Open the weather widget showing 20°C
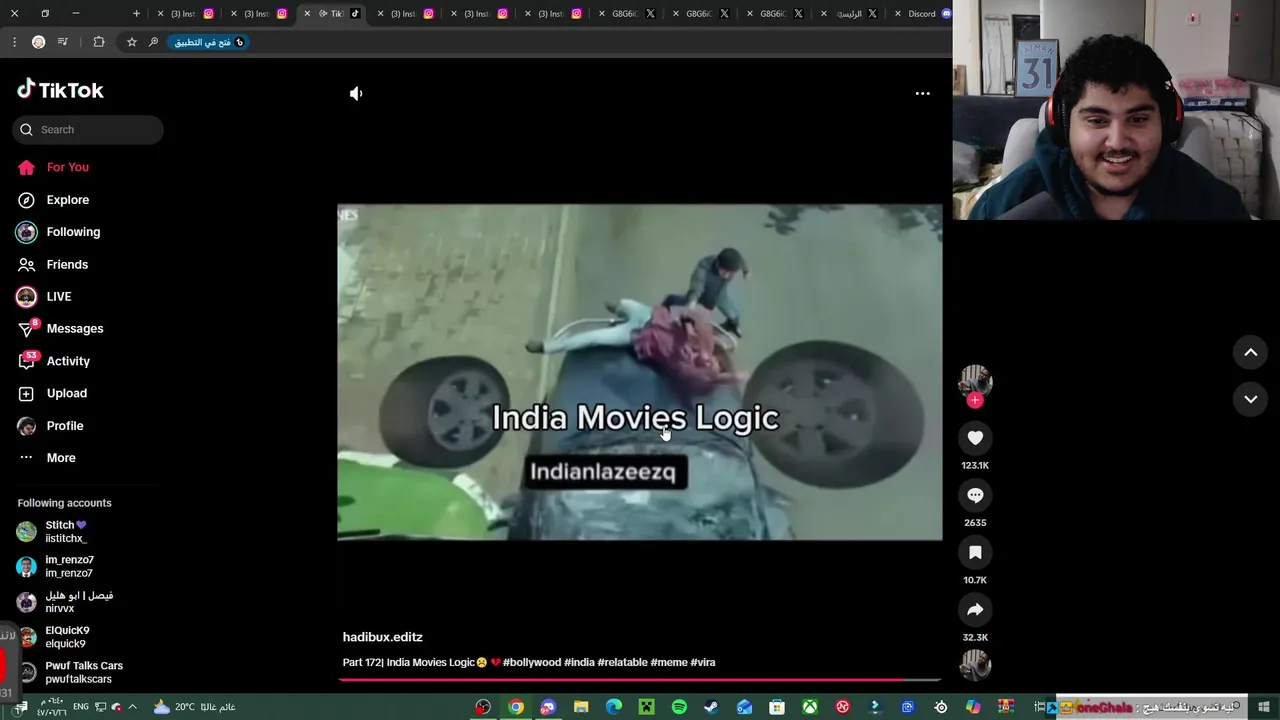The width and height of the screenshot is (1280, 720). click(195, 707)
